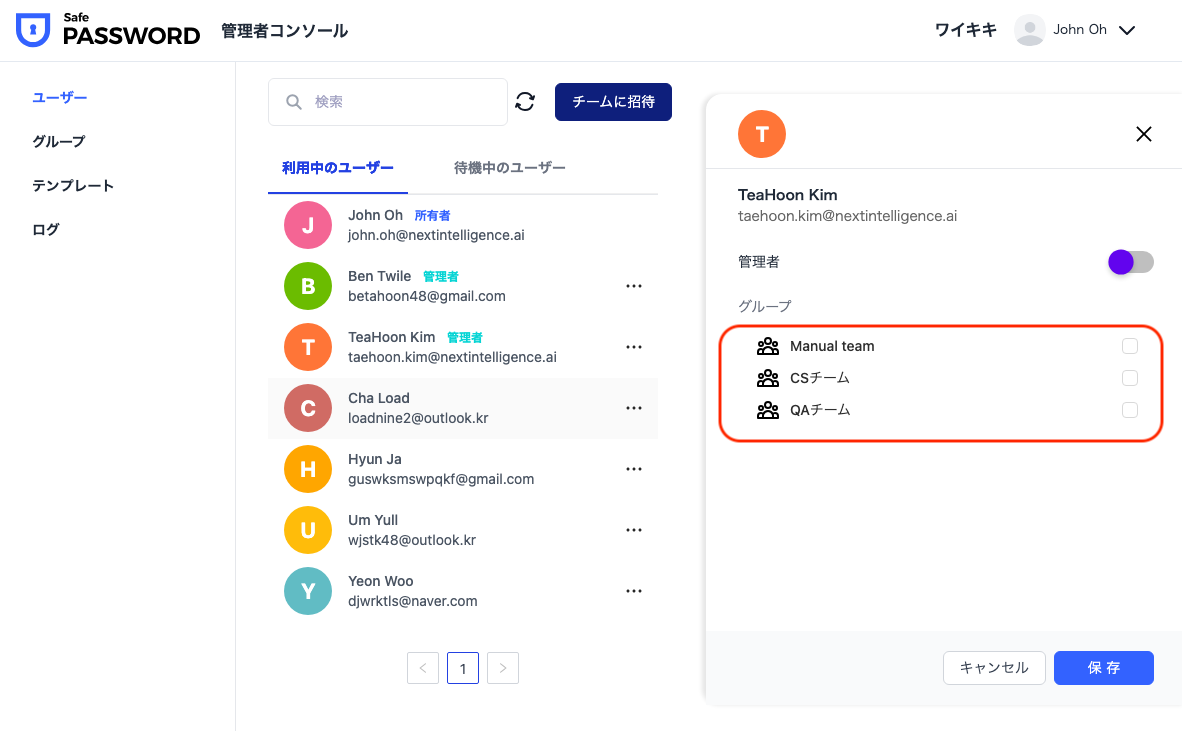Screen dimensions: 1182x731
Task: Check the QAチーム group checkbox
Action: 1130,410
